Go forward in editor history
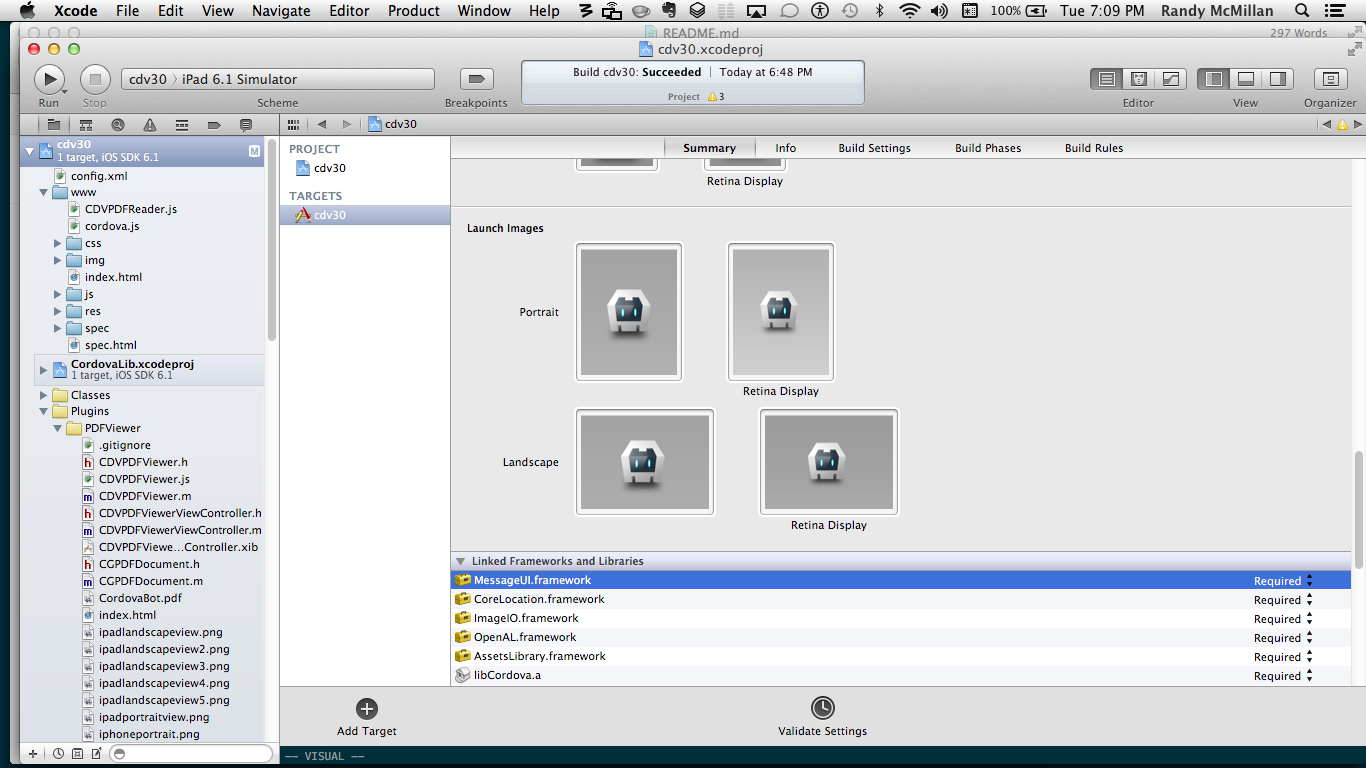 347,125
